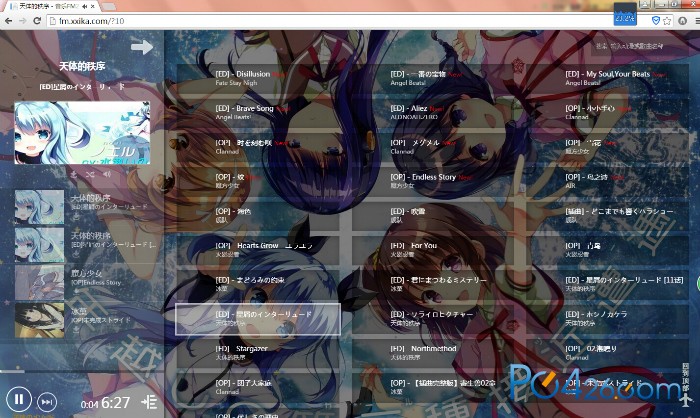700x418 pixels.
Task: Play the ソライロピクチャー tile
Action: point(433,319)
